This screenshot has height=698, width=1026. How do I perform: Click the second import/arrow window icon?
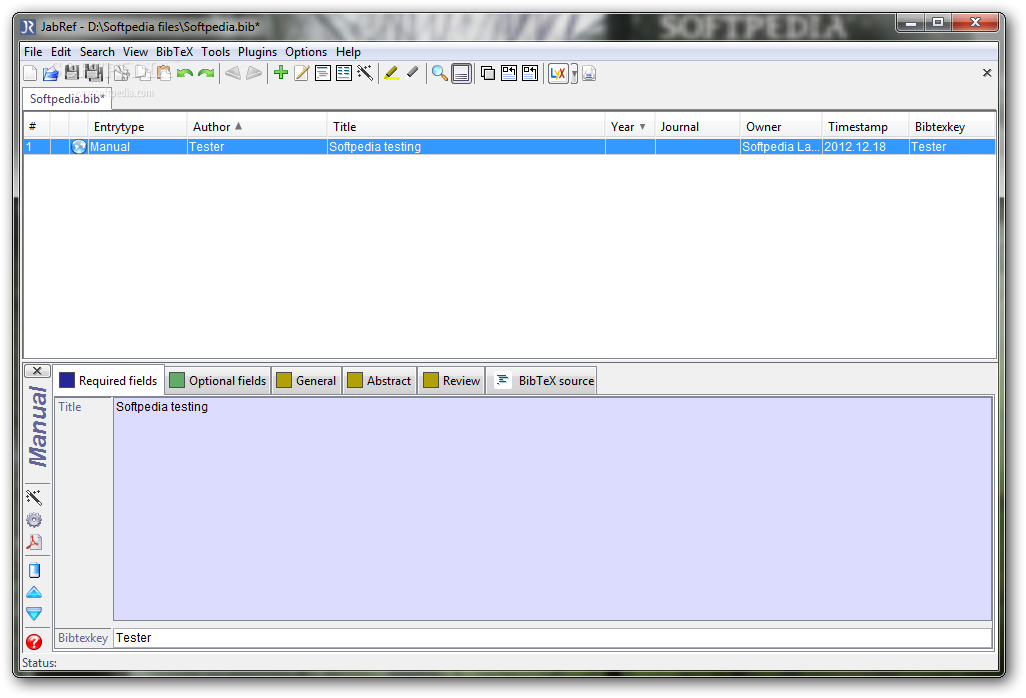[530, 73]
